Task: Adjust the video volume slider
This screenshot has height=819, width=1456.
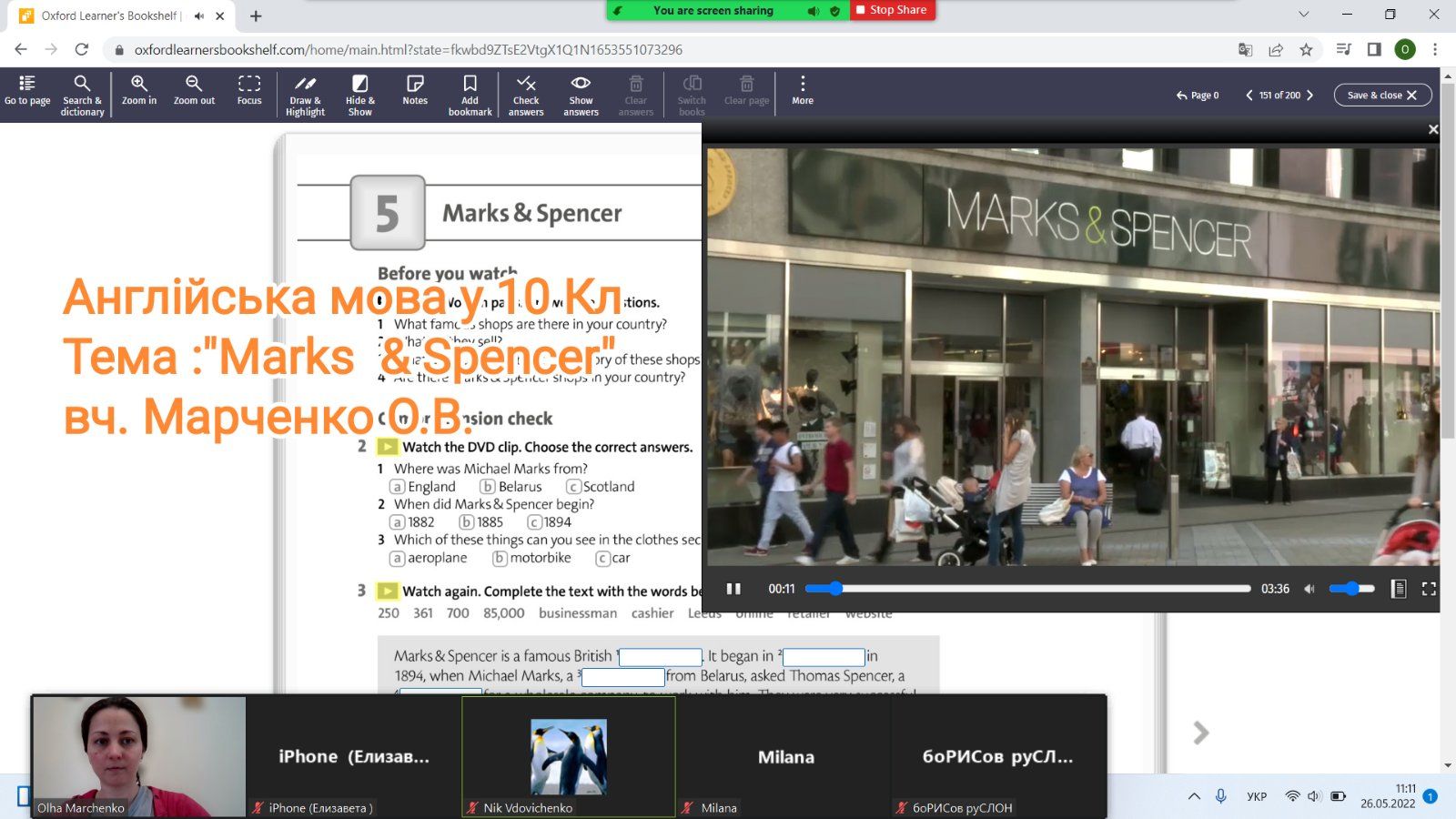Action: click(1351, 589)
